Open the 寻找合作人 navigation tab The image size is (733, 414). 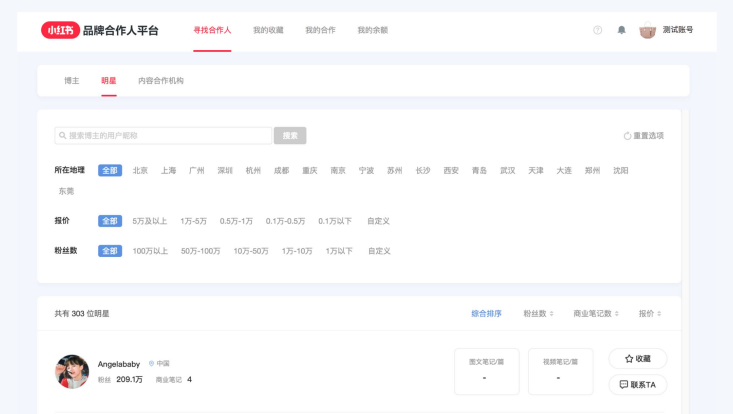tap(212, 30)
